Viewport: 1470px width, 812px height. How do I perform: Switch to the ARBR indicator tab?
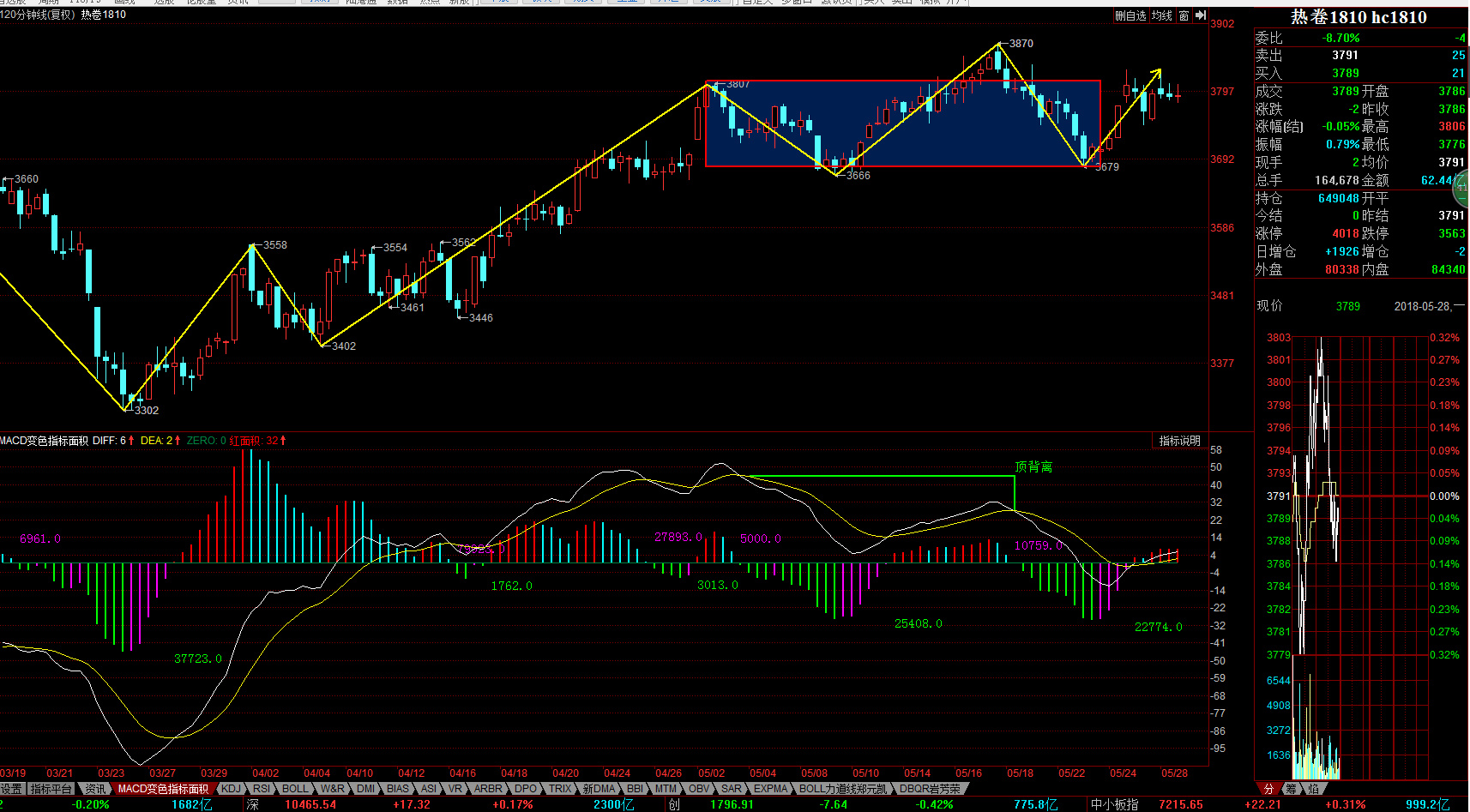coord(488,789)
